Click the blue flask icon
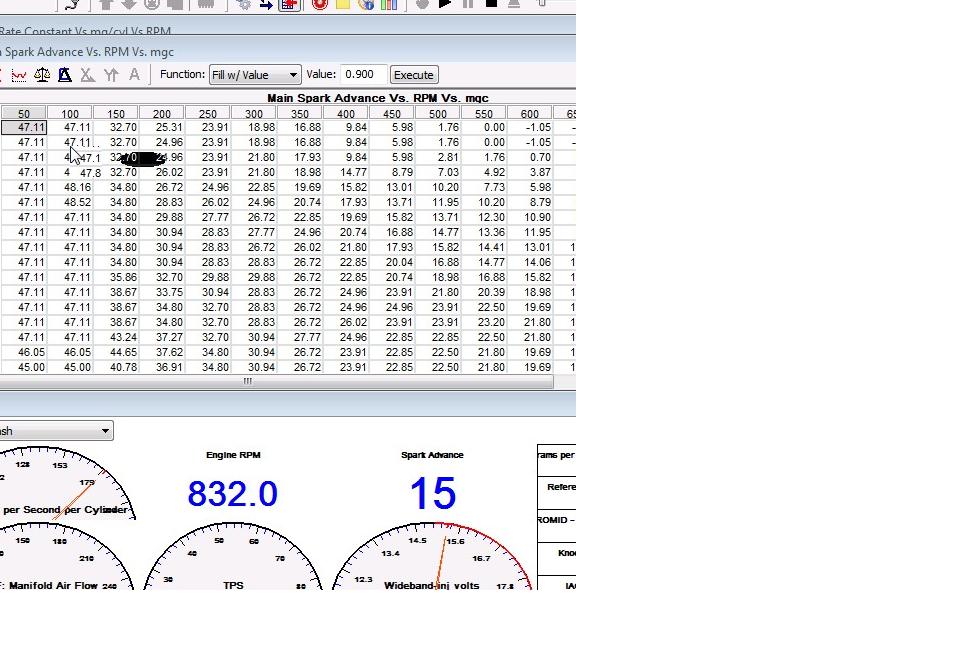 click(x=64, y=75)
